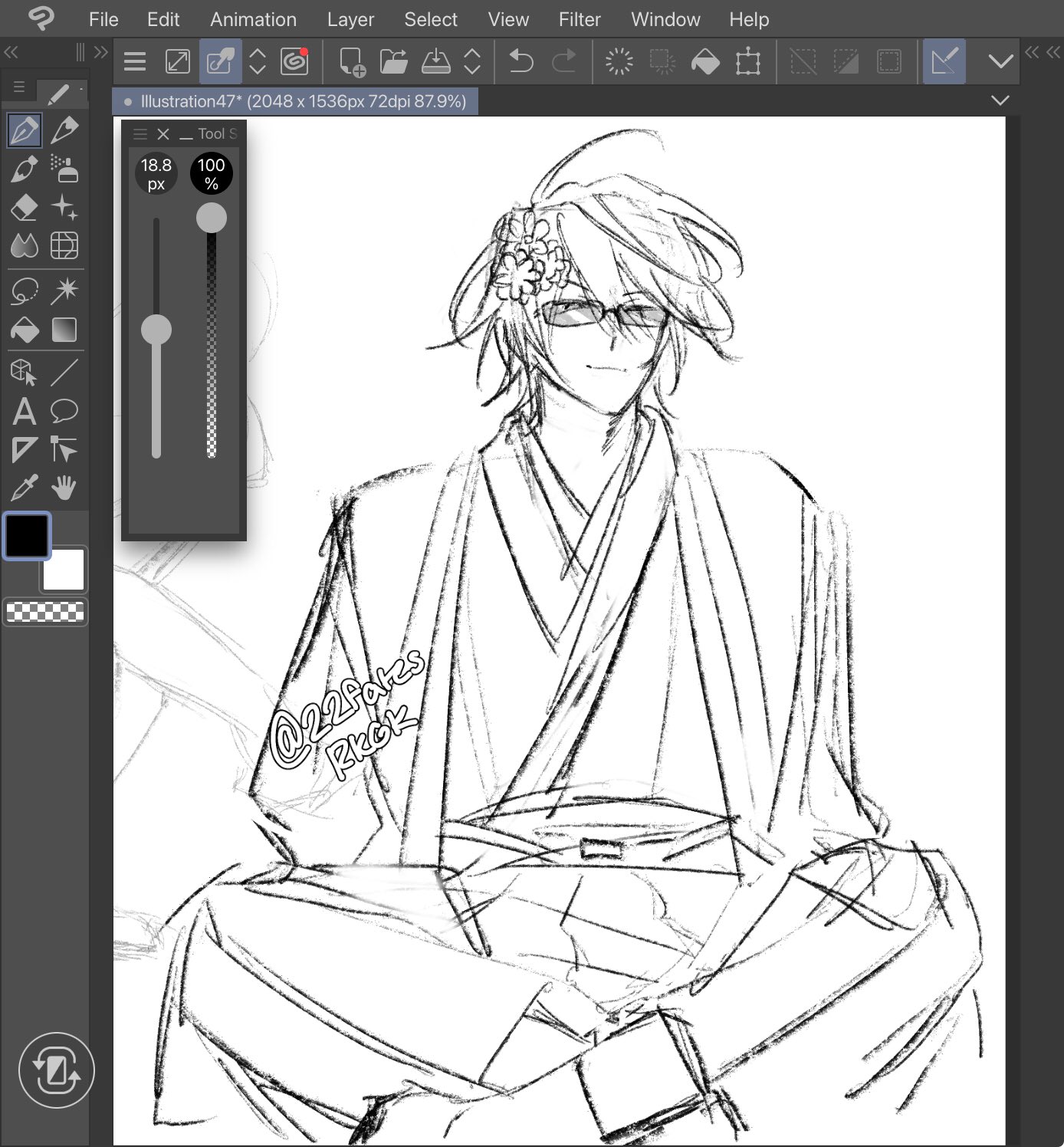The image size is (1064, 1147).
Task: Select the Pencil tool next to the Pen tool
Action: pyautogui.click(x=64, y=130)
